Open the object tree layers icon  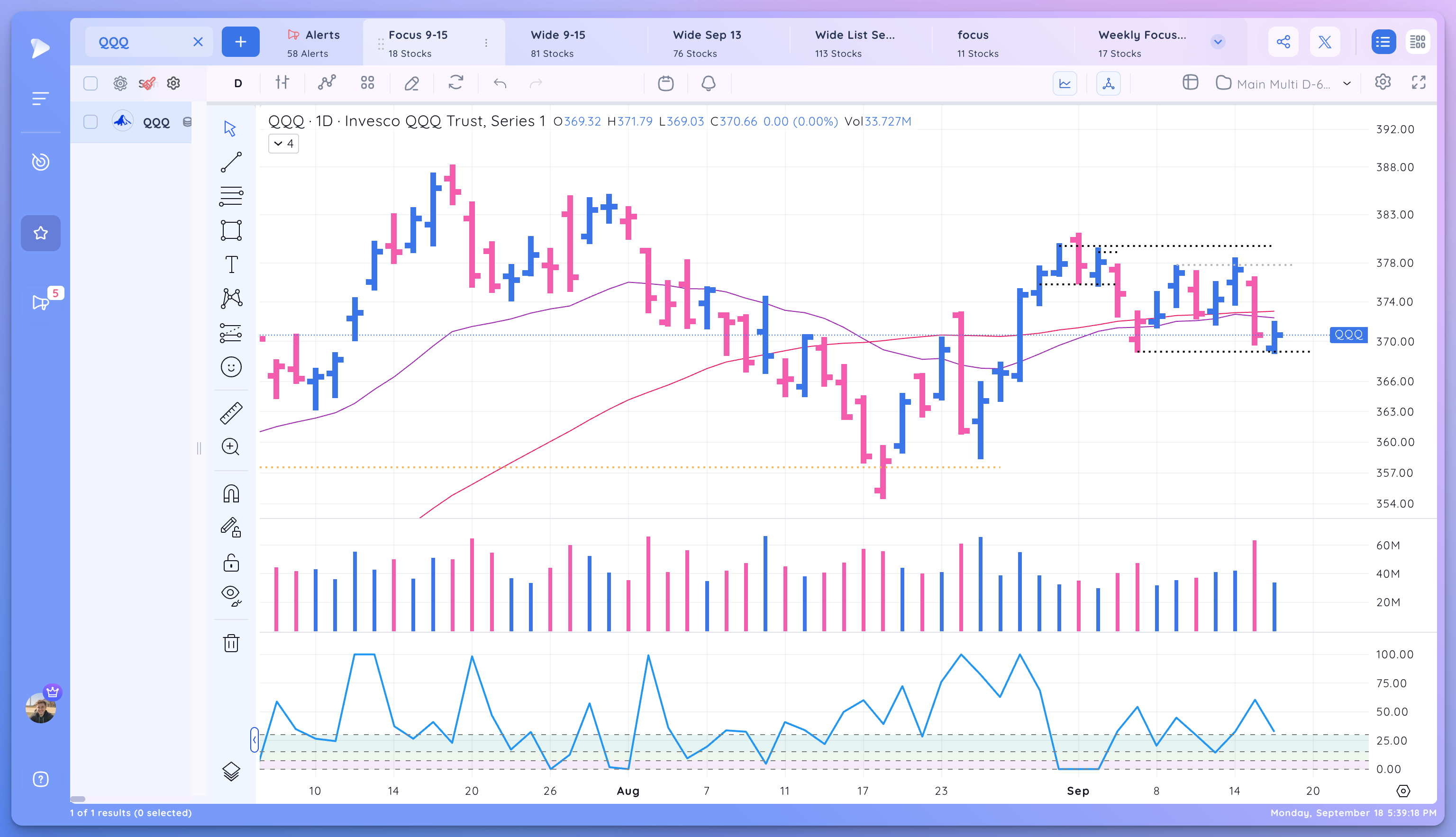click(x=230, y=772)
